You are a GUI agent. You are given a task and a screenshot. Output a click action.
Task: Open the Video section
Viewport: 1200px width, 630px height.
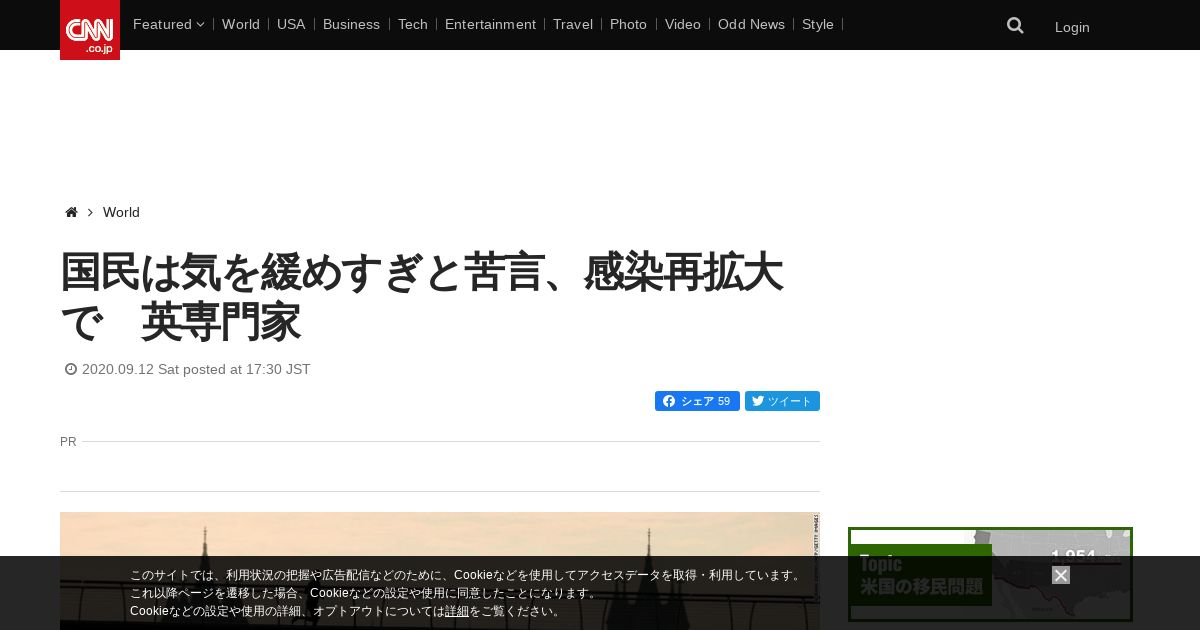683,24
